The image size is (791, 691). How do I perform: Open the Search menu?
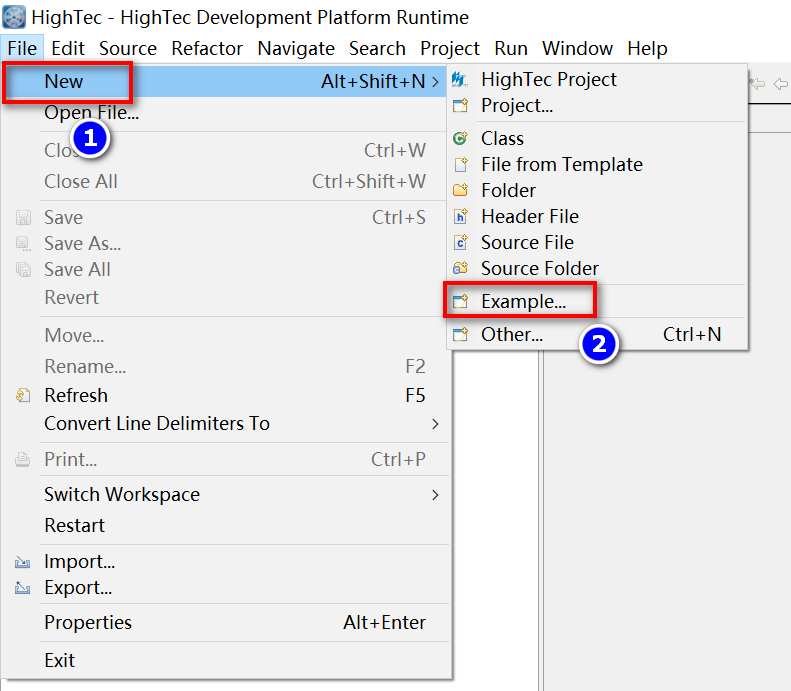pos(377,48)
